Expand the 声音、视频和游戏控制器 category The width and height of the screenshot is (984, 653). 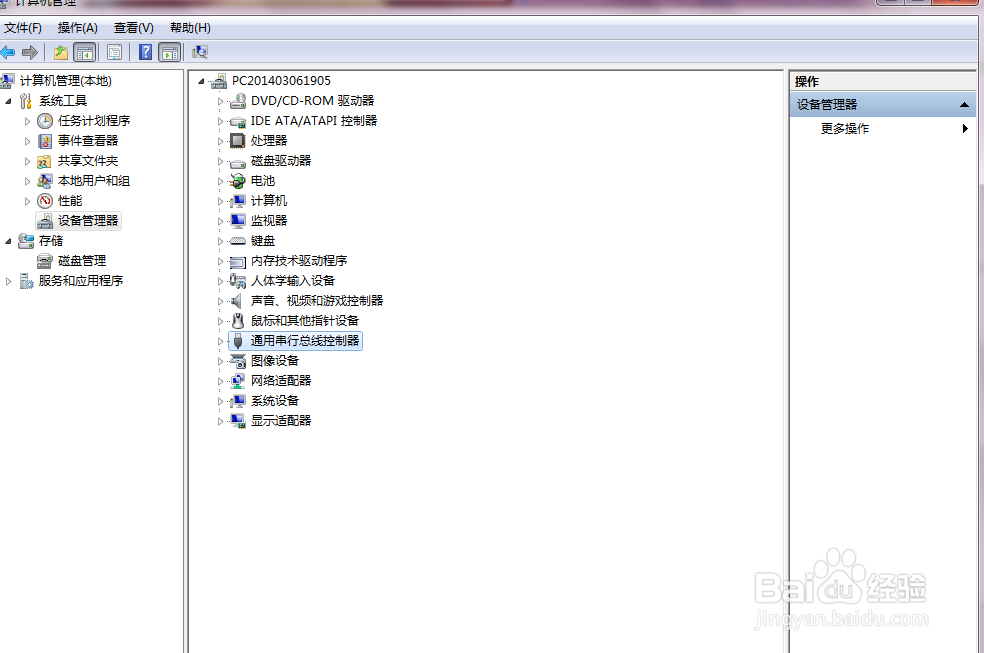pos(220,301)
